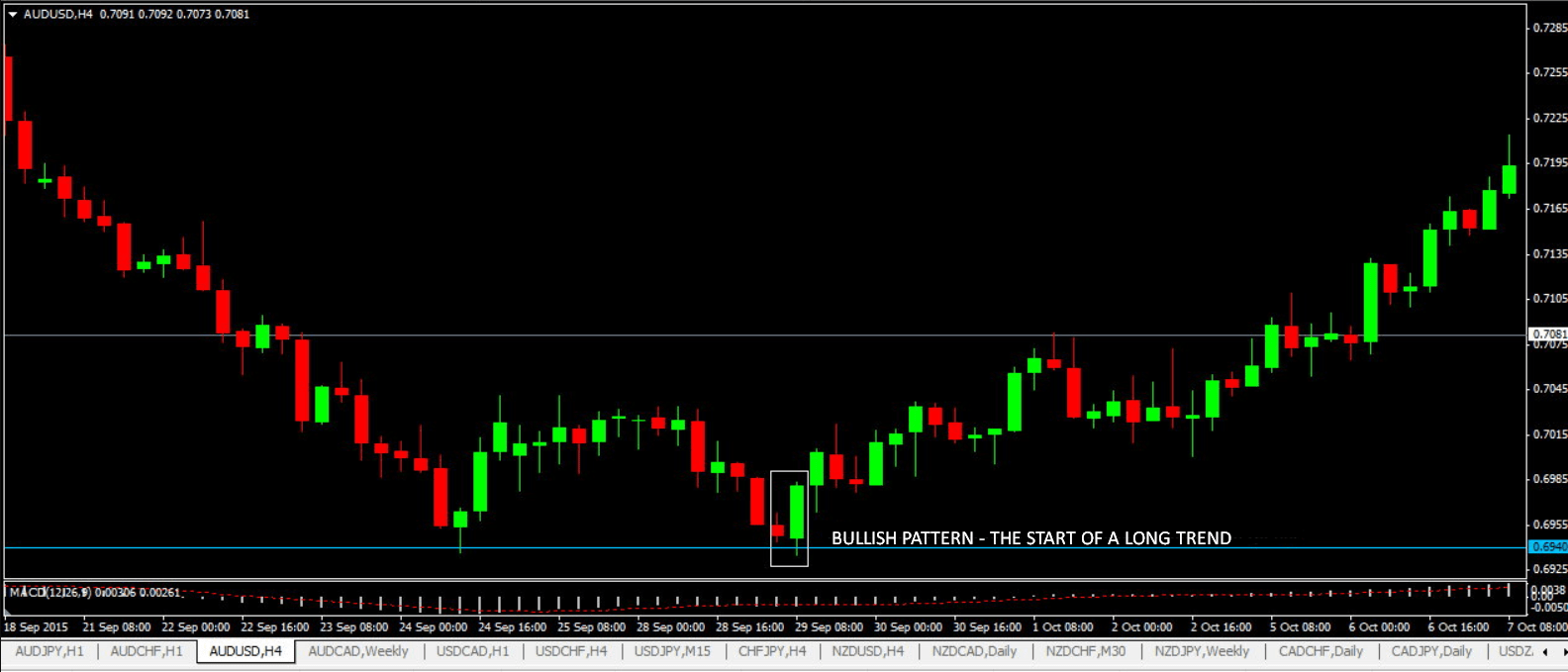Viewport: 1568px width, 672px height.
Task: Select the NZDCHF,M30 chart tab
Action: coord(1086,651)
